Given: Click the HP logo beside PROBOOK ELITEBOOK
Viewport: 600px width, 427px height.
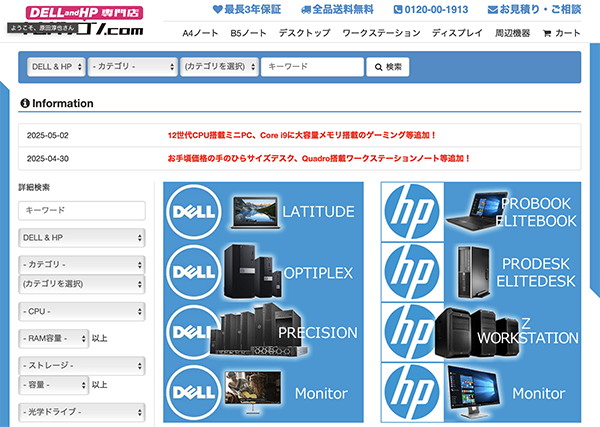Looking at the screenshot, I should coord(412,212).
